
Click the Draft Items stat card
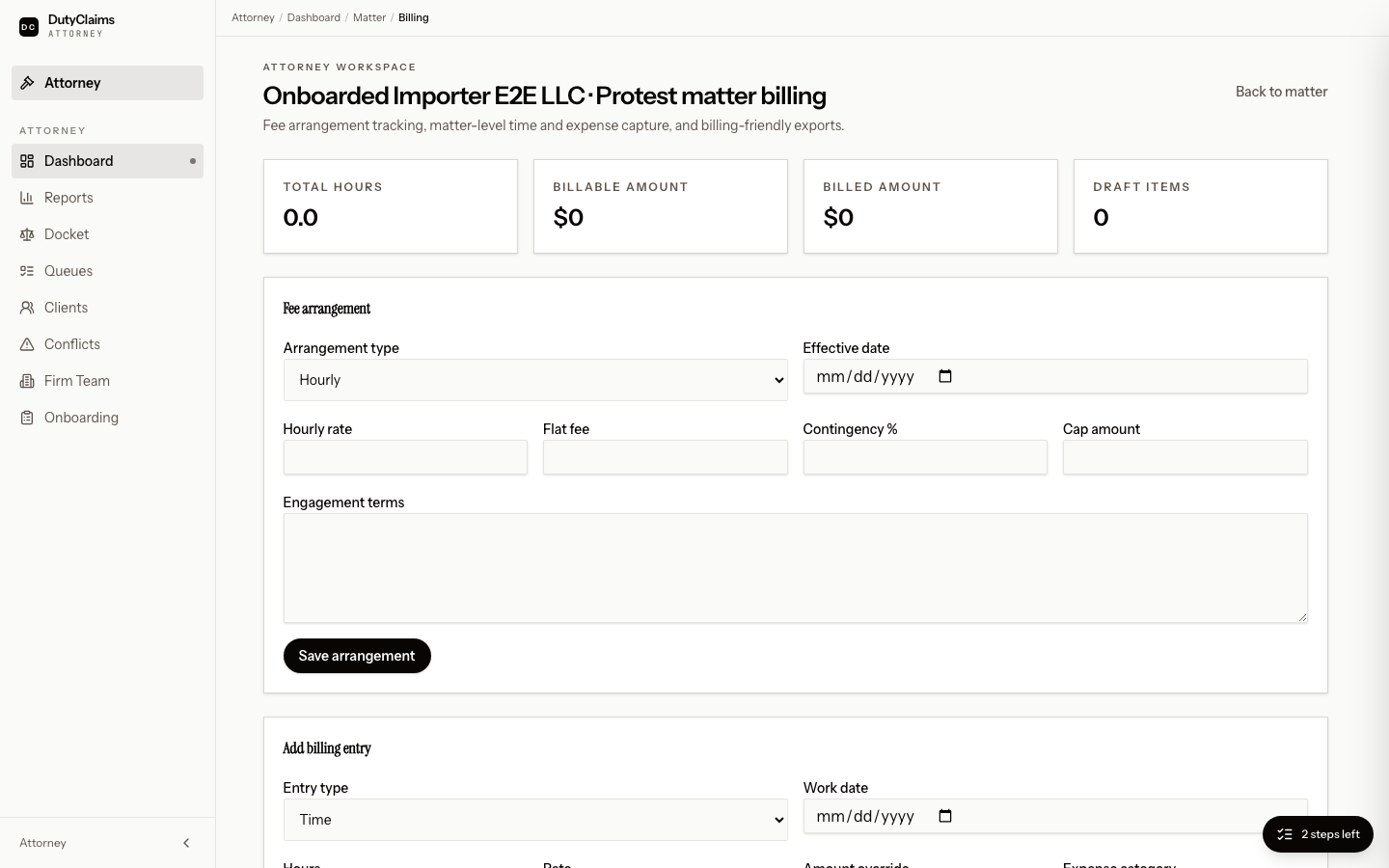[x=1201, y=206]
